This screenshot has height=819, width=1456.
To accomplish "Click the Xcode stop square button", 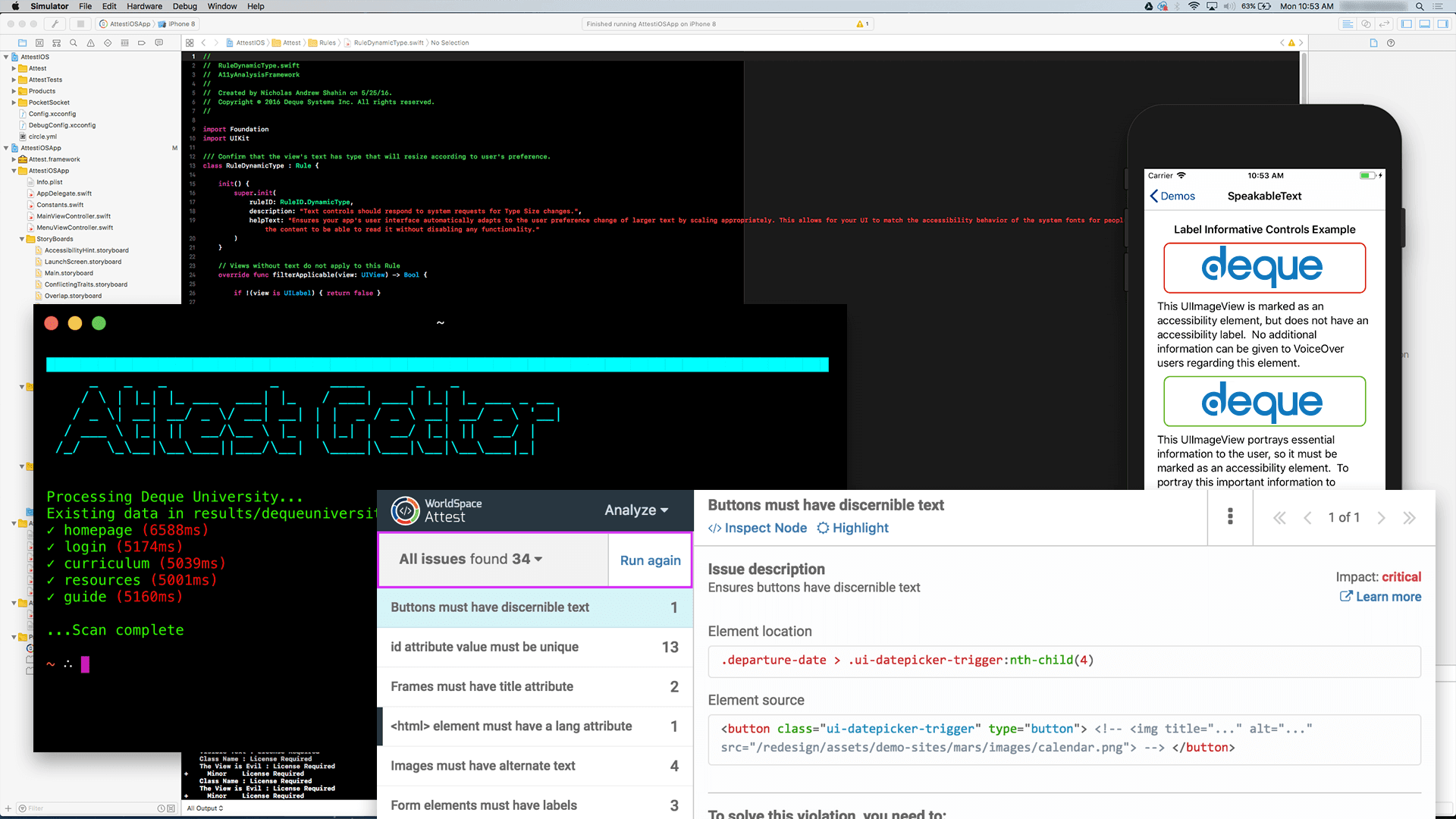I will pyautogui.click(x=81, y=24).
